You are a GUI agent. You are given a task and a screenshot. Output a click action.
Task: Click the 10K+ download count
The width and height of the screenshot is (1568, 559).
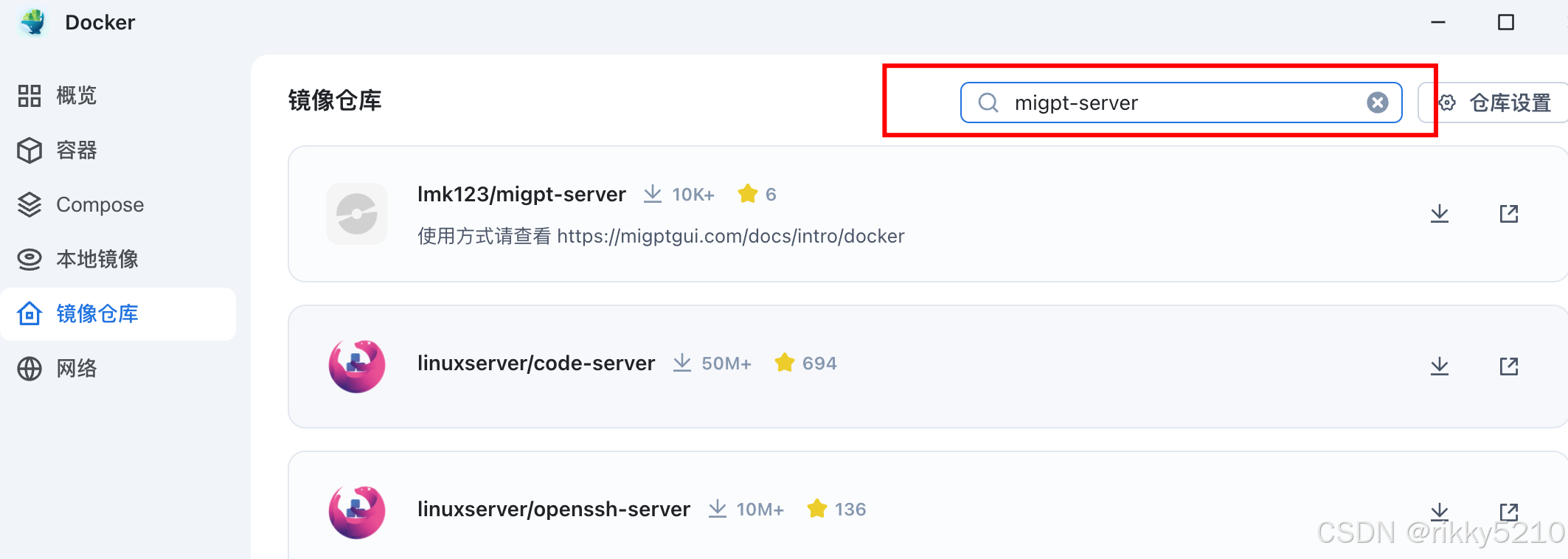(693, 195)
